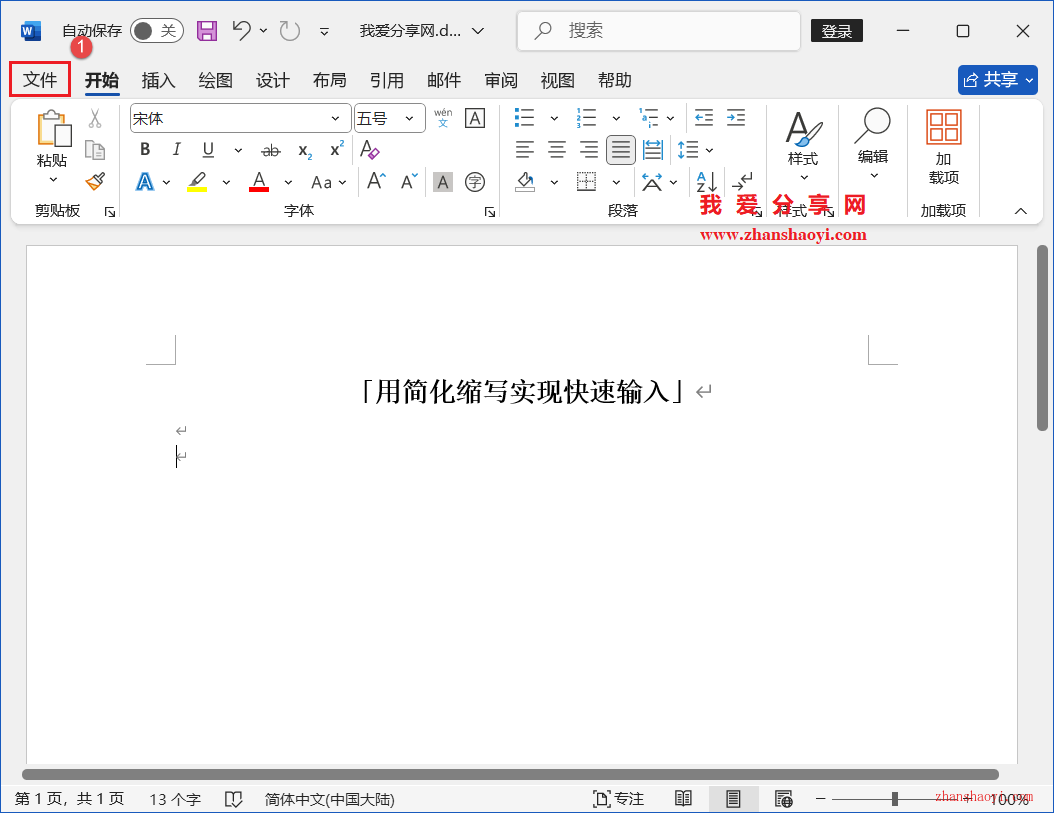The image size is (1054, 813).
Task: Open the Add-ins grid icon
Action: (944, 127)
